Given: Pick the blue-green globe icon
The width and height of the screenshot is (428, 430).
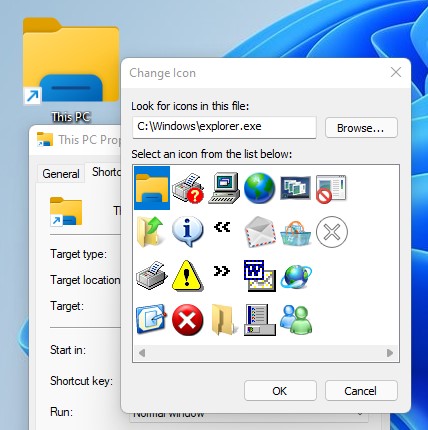Looking at the screenshot, I should pyautogui.click(x=260, y=188).
